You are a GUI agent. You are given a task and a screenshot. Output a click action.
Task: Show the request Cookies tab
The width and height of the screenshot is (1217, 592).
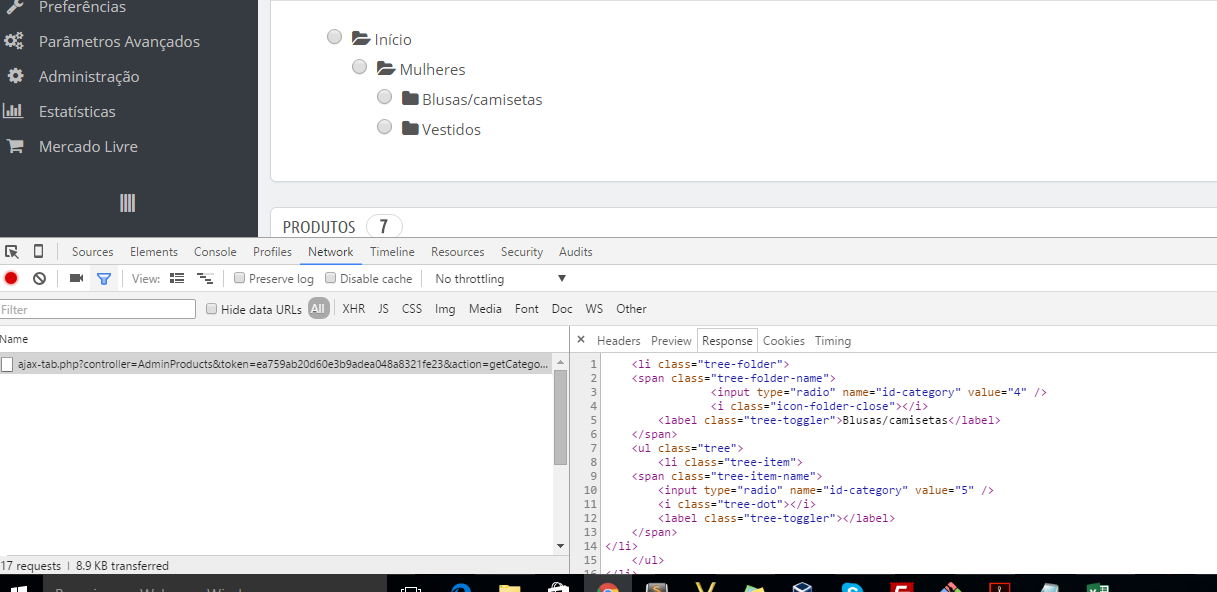784,341
